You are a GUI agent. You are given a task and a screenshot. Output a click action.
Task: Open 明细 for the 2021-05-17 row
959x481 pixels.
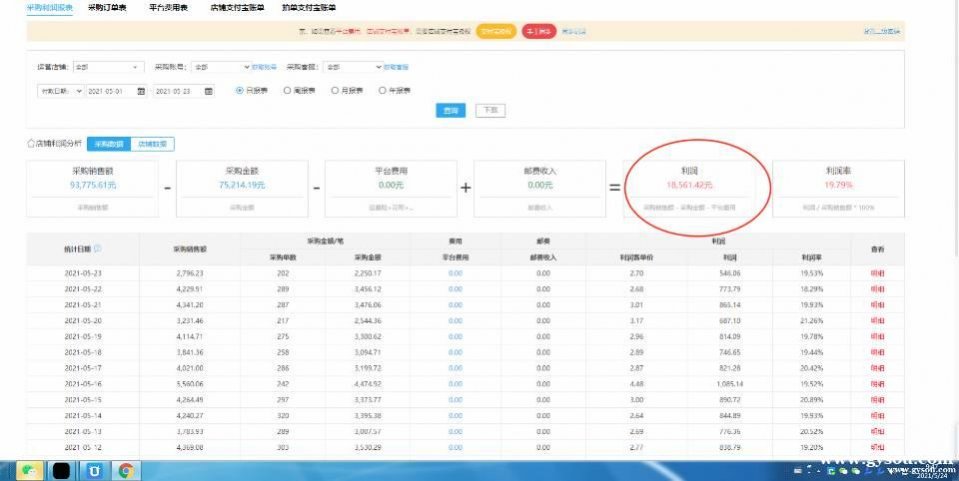click(877, 368)
